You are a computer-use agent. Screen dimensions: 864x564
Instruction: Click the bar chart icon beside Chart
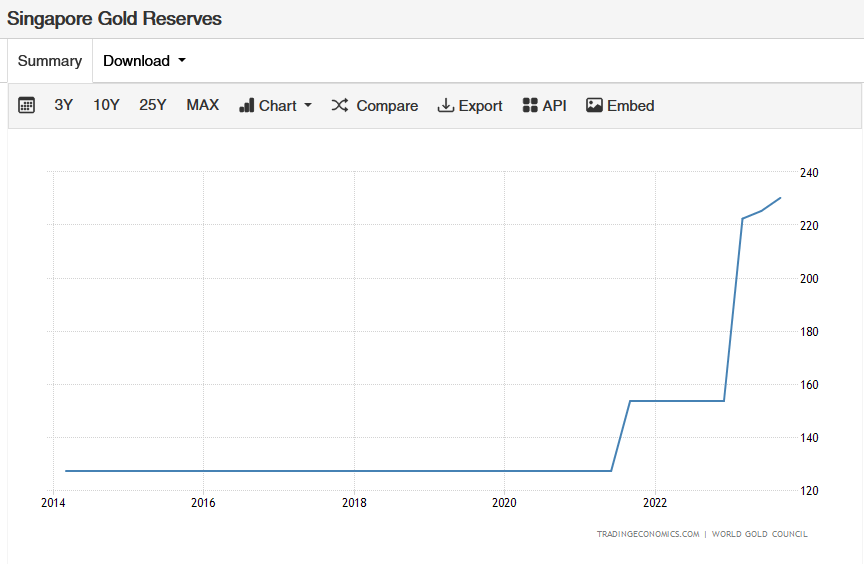[247, 105]
